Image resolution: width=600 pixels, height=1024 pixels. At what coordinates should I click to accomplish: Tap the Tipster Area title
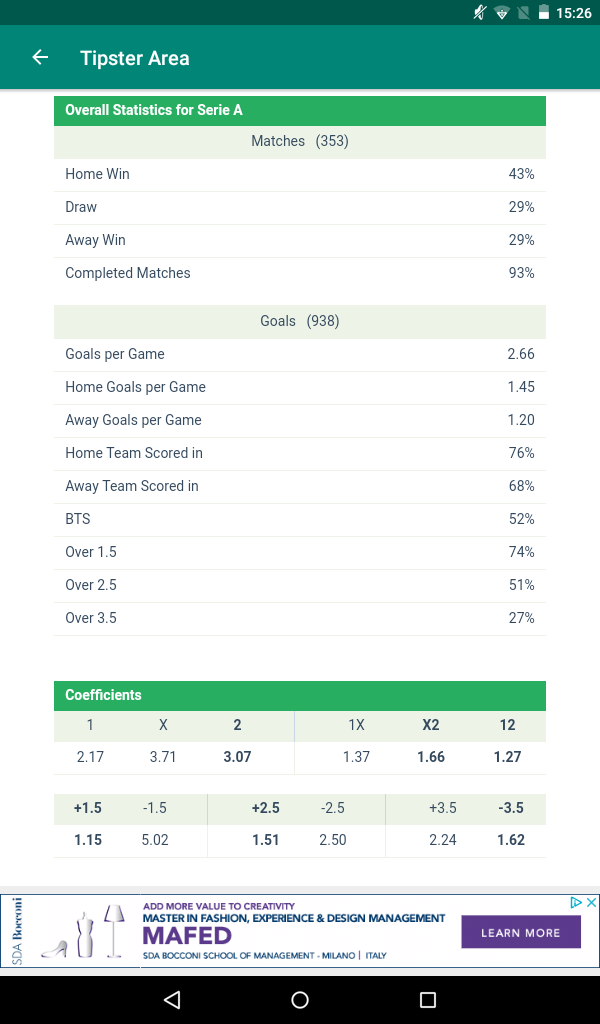coord(134,58)
